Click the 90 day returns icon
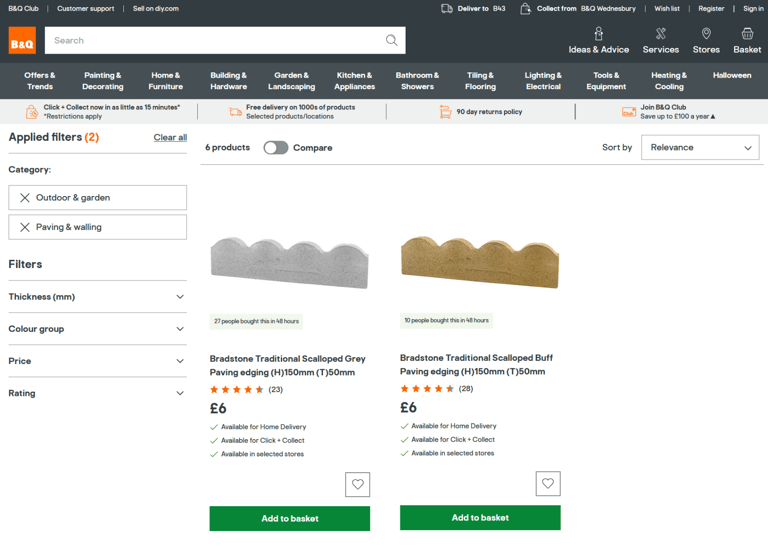 445,112
